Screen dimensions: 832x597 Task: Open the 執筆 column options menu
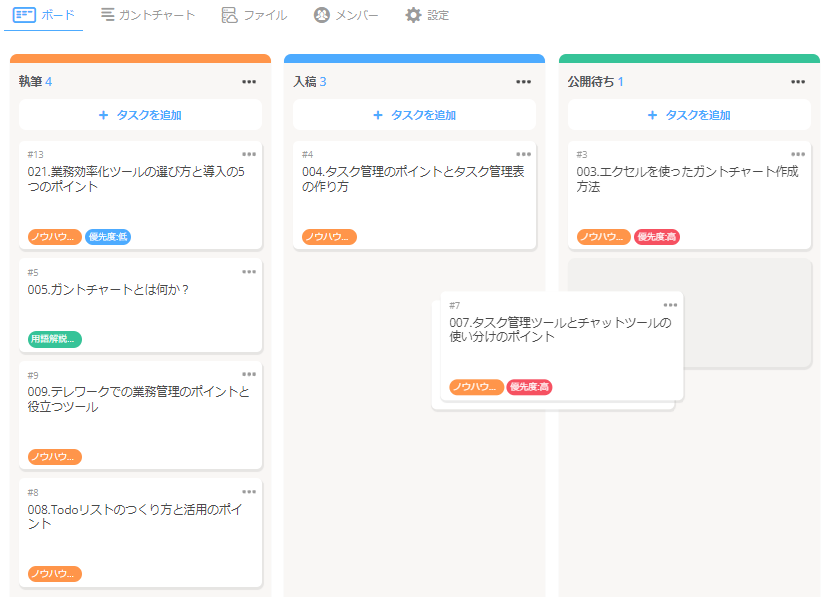pyautogui.click(x=249, y=82)
